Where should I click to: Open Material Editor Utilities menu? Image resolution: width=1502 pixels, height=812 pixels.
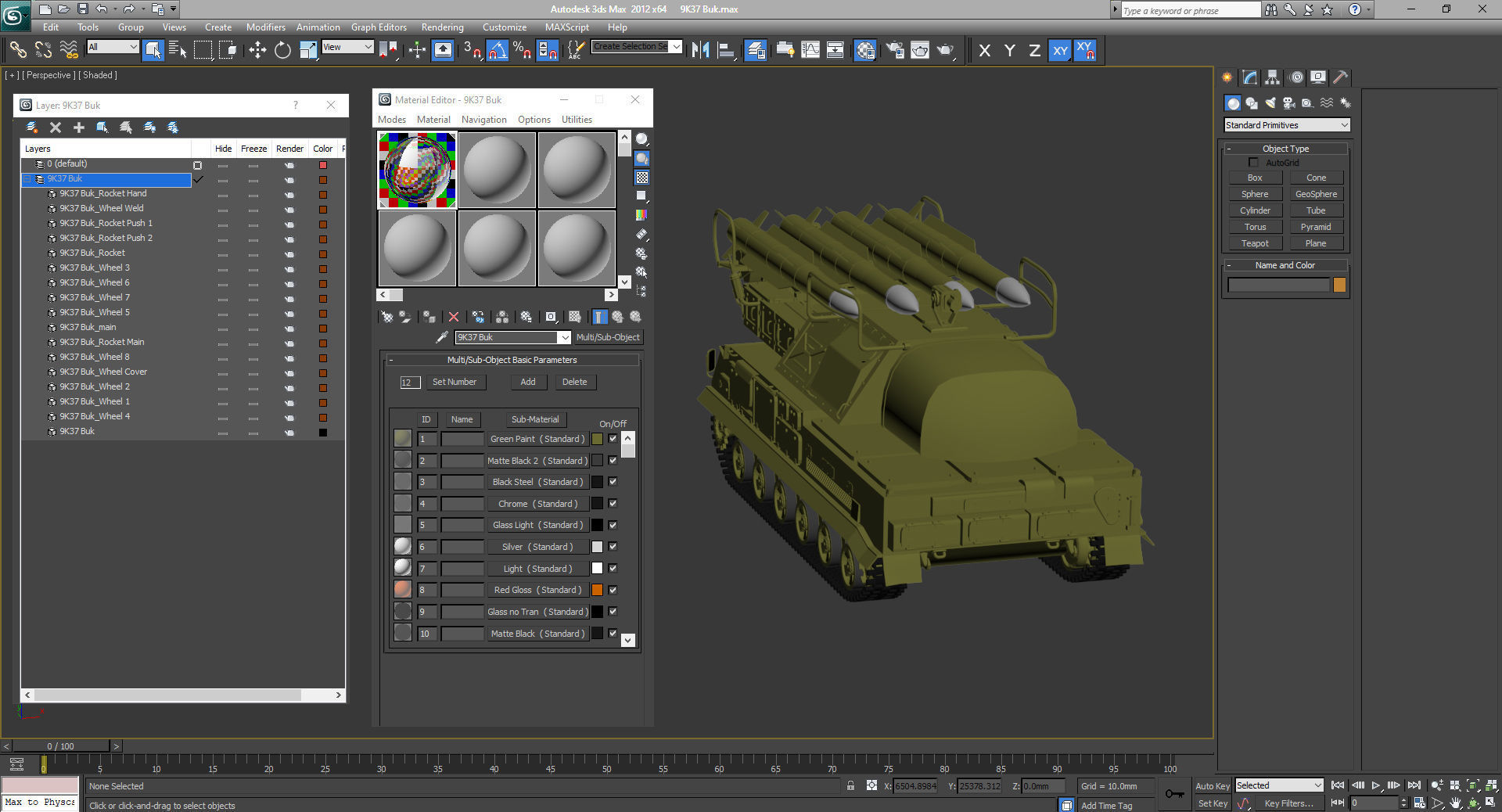point(577,120)
